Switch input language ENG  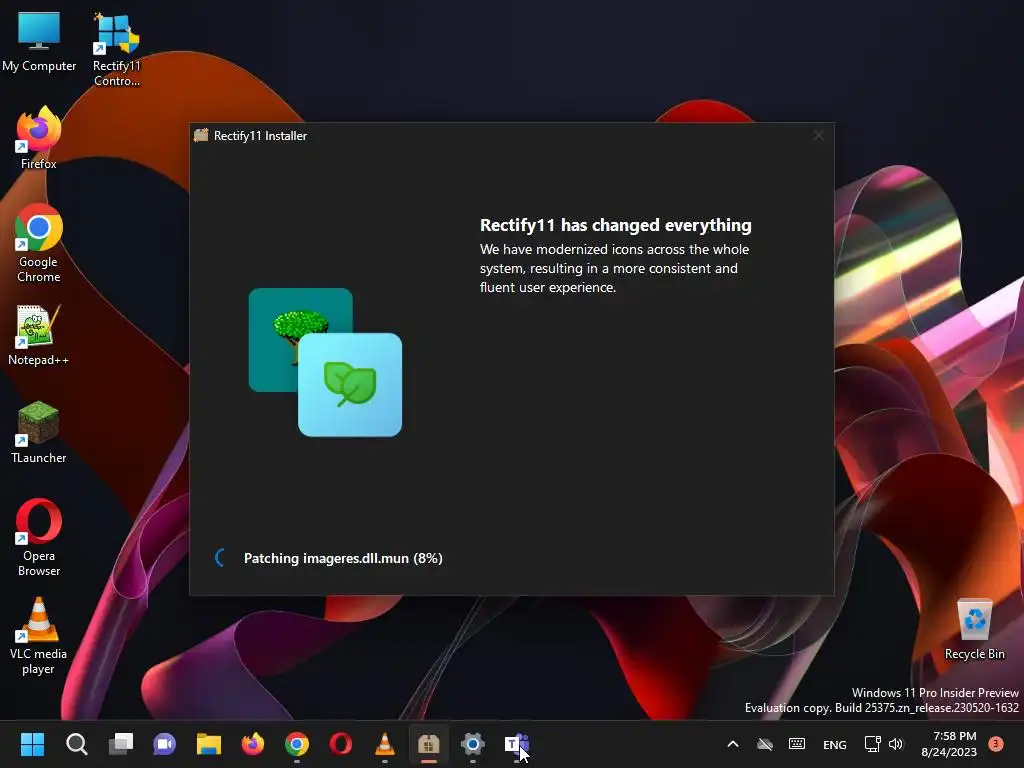[x=835, y=744]
